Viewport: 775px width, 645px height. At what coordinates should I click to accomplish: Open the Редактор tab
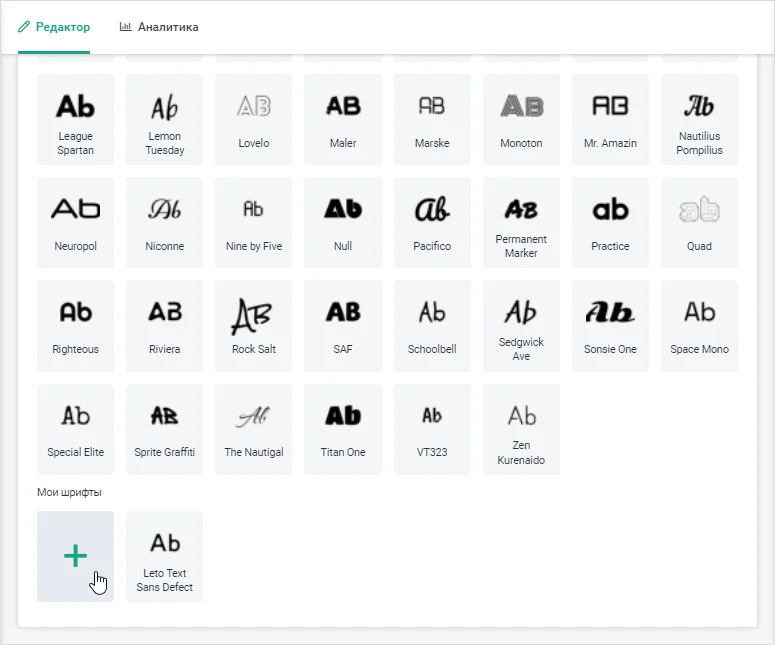pos(54,27)
